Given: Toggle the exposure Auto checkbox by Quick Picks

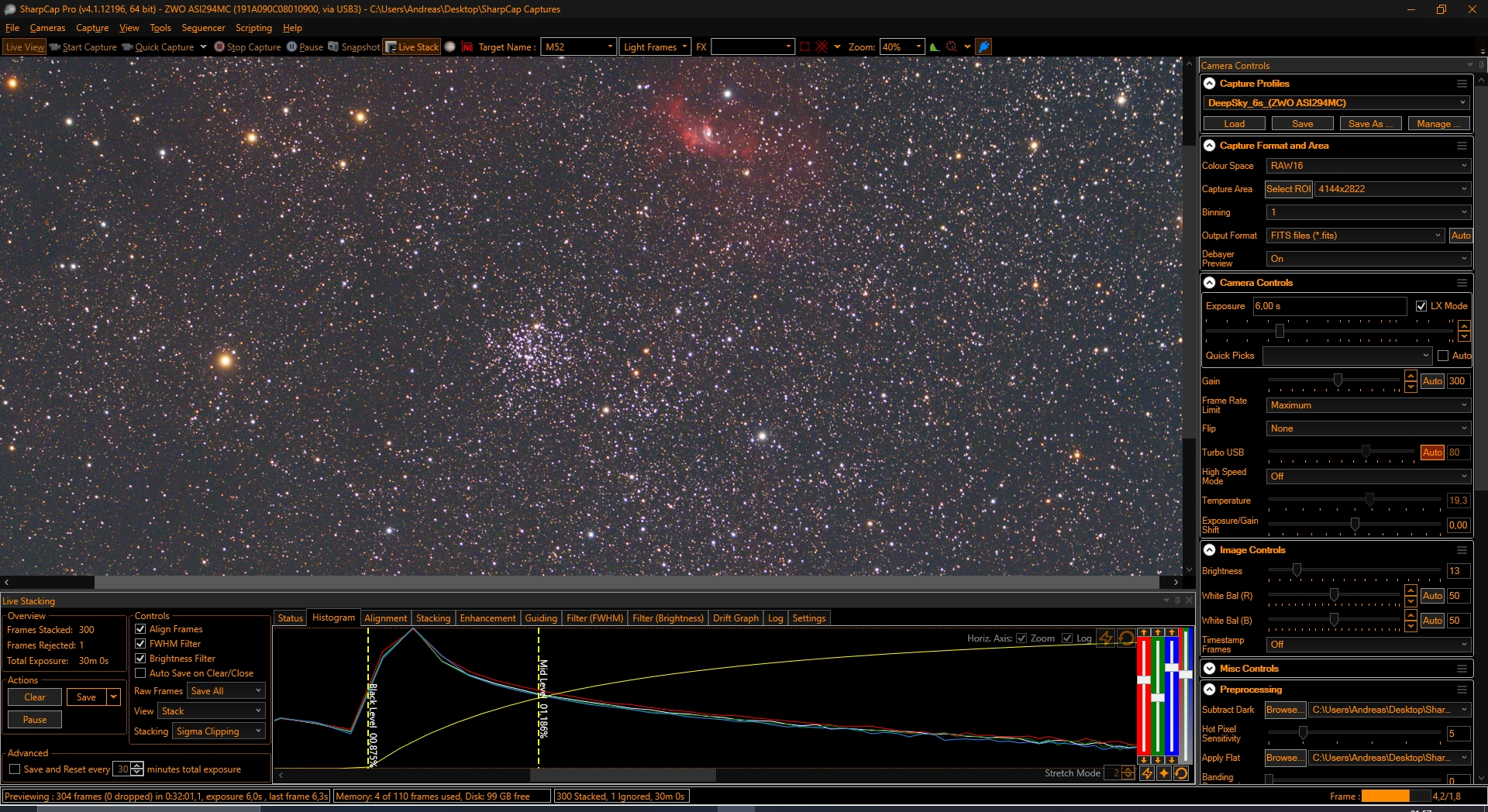Looking at the screenshot, I should [x=1443, y=356].
